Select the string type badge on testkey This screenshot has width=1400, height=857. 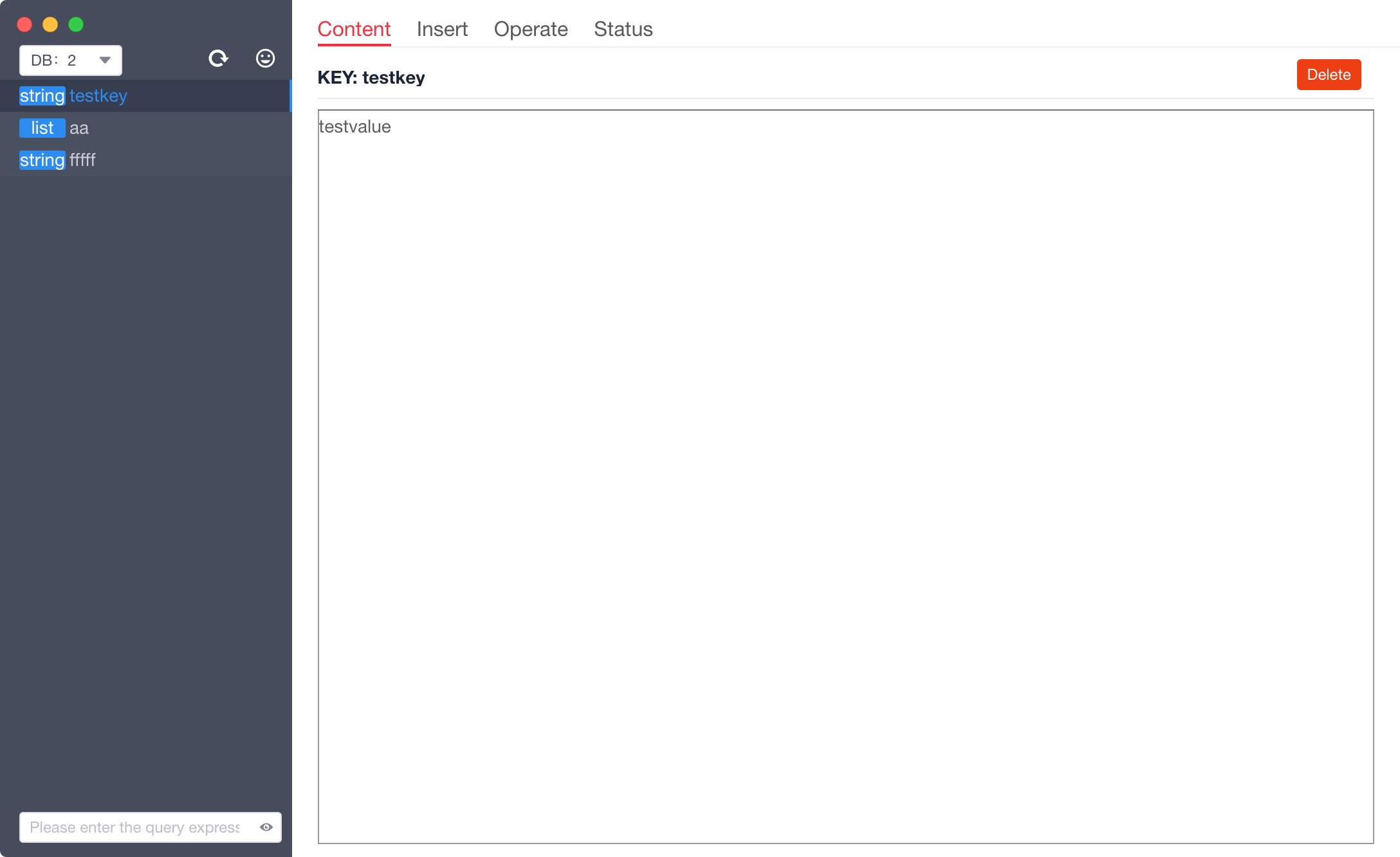(x=42, y=95)
